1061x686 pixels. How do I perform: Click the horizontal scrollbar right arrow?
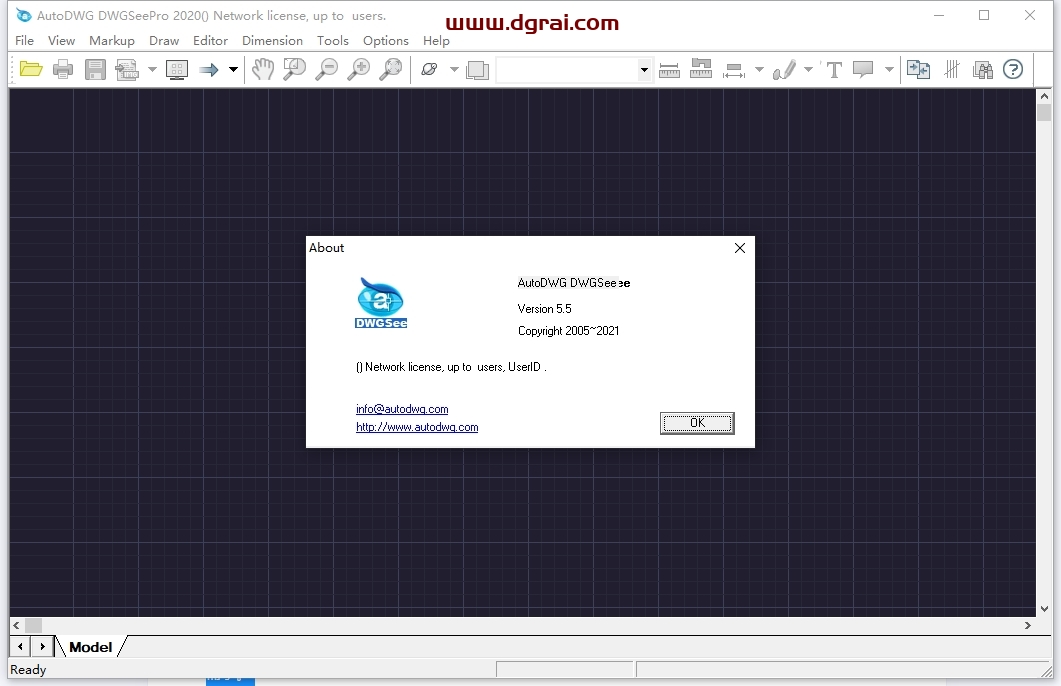coord(1028,625)
